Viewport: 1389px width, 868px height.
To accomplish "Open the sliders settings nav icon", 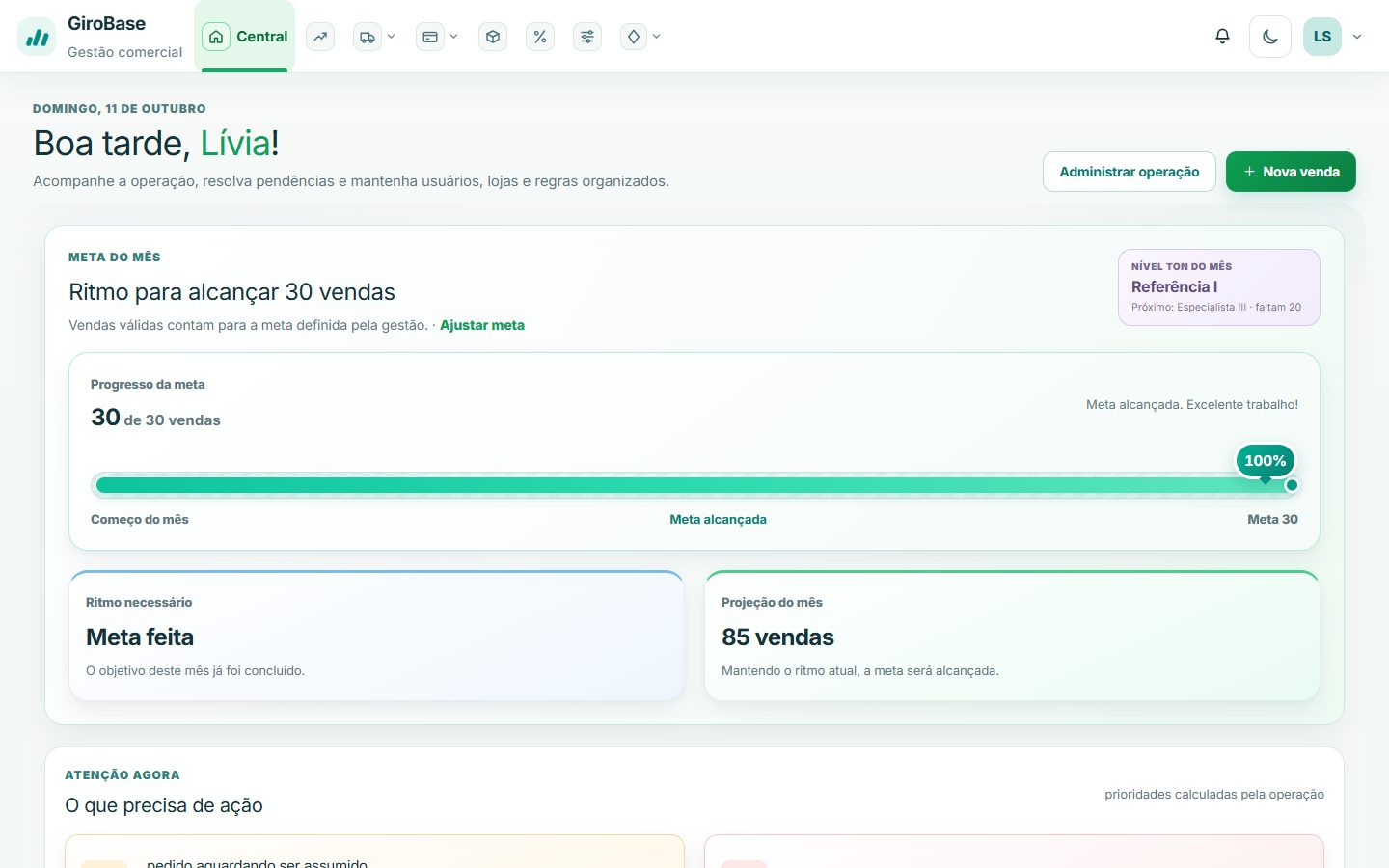I will [587, 37].
